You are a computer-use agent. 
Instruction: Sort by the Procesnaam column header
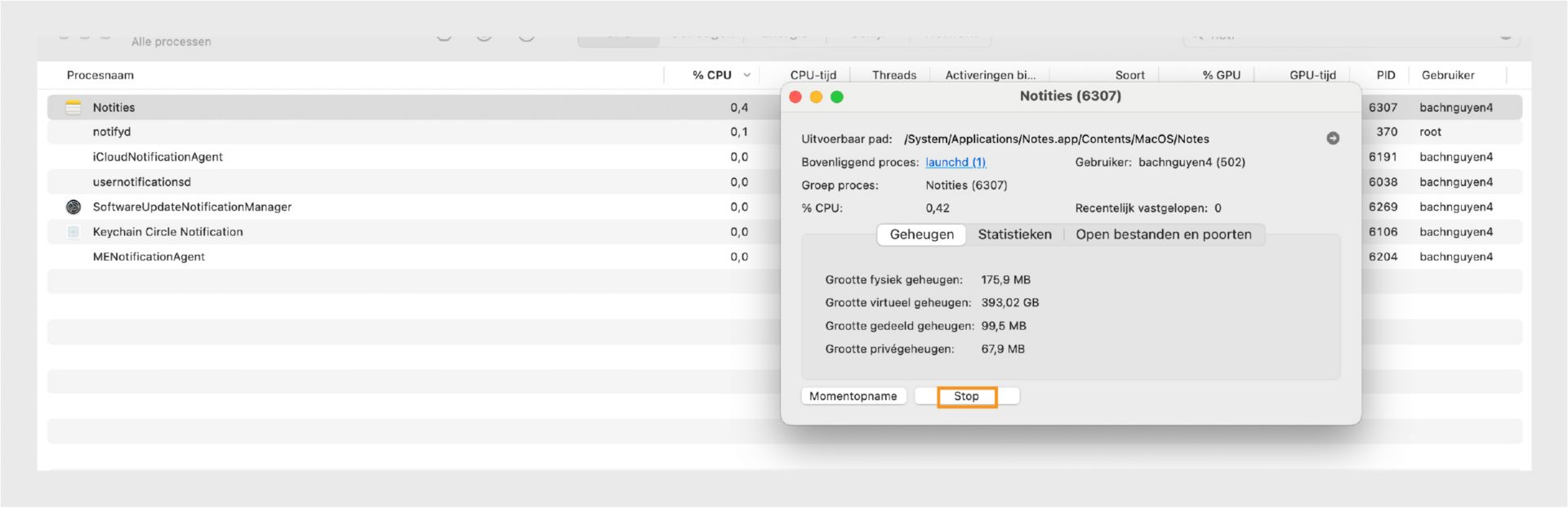[100, 75]
